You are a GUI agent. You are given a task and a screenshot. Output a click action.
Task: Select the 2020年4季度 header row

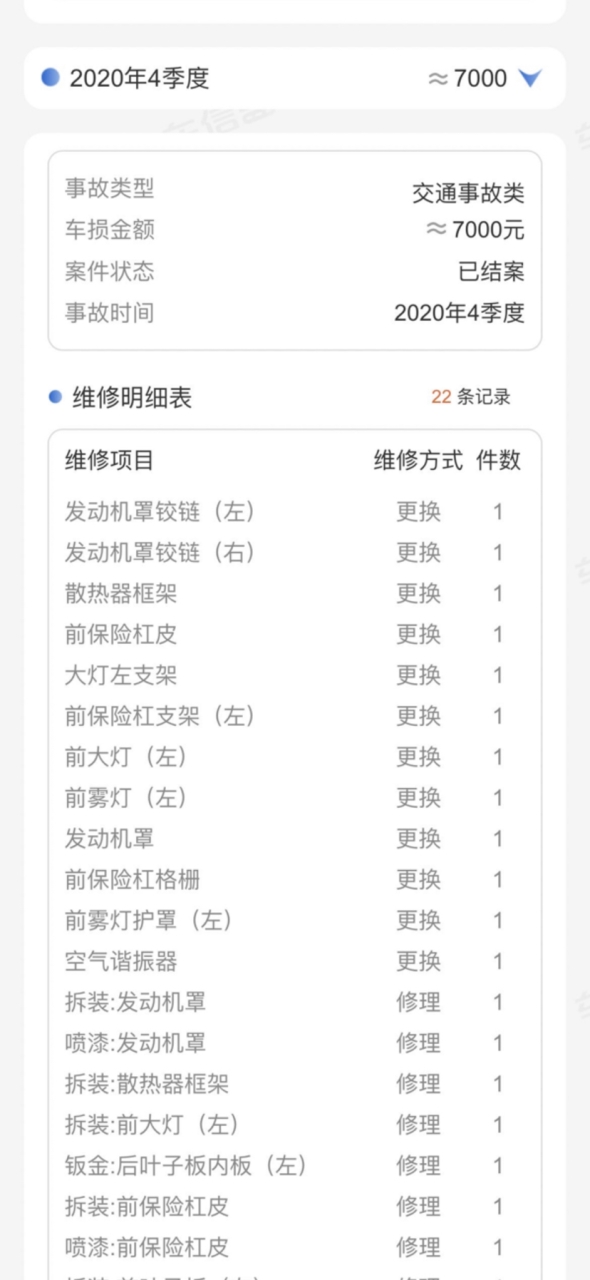click(x=295, y=78)
